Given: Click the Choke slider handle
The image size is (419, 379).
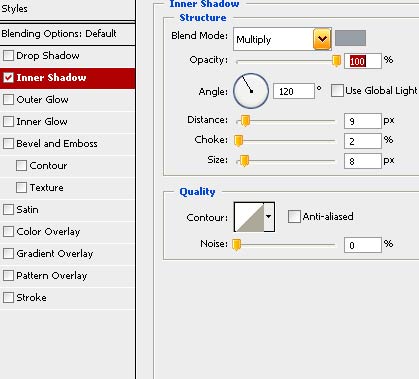Looking at the screenshot, I should point(238,141).
